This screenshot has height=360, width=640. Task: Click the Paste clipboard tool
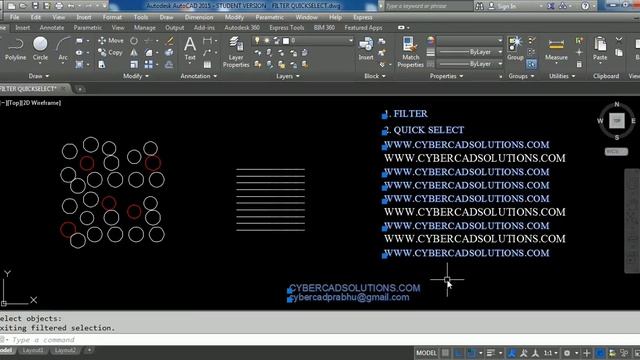tap(600, 49)
